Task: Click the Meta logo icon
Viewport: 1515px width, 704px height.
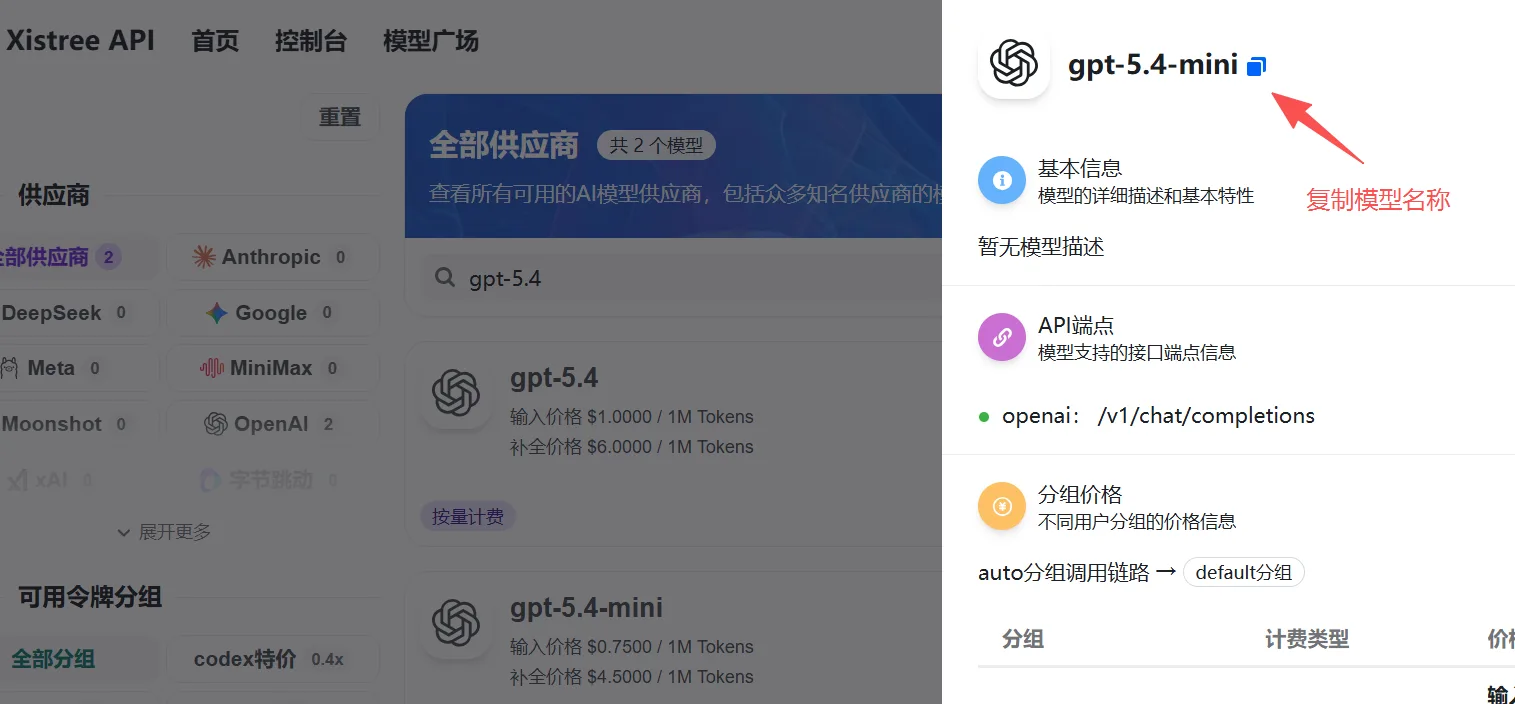Action: 9,368
